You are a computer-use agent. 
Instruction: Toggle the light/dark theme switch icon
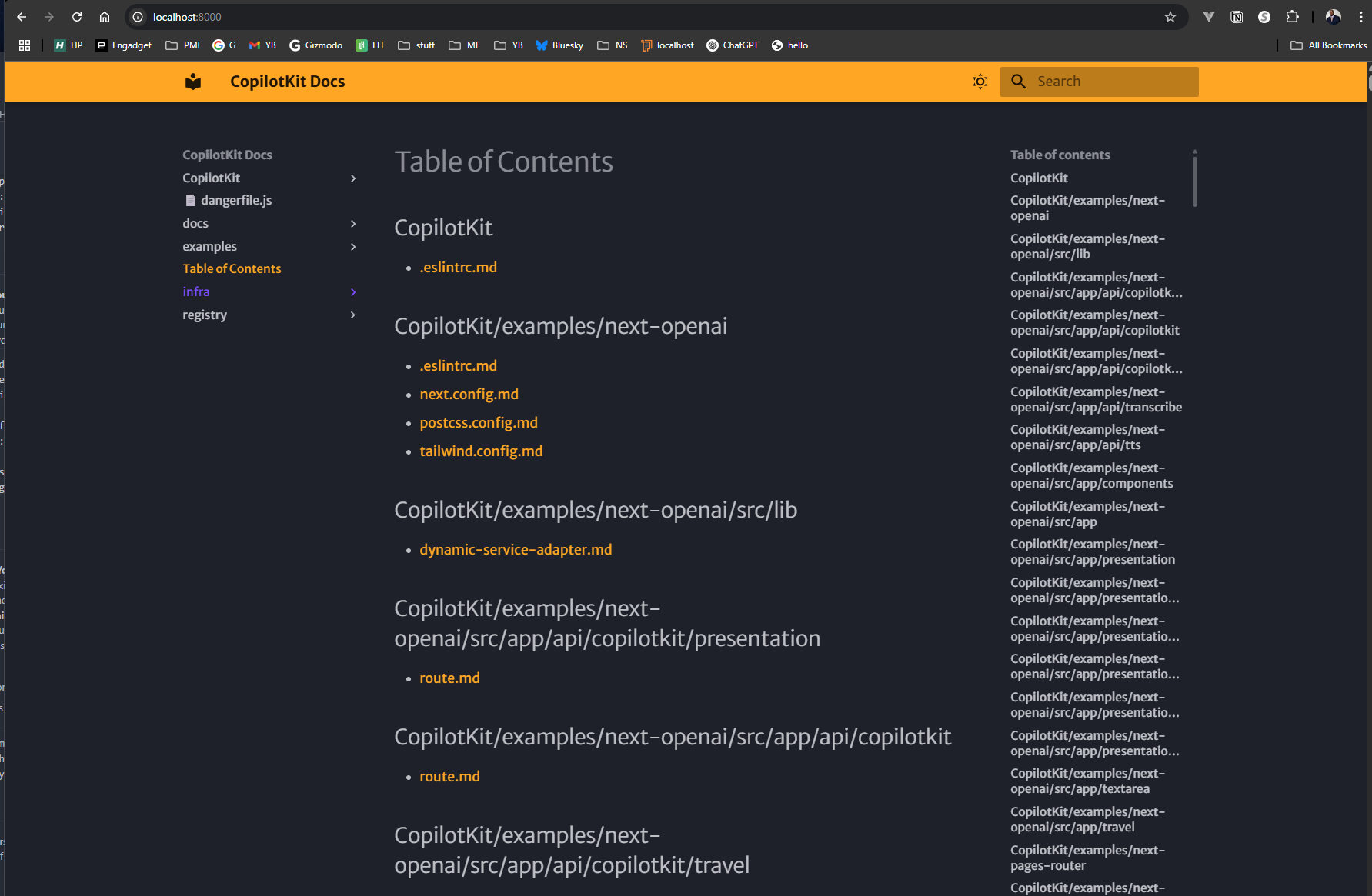point(980,82)
